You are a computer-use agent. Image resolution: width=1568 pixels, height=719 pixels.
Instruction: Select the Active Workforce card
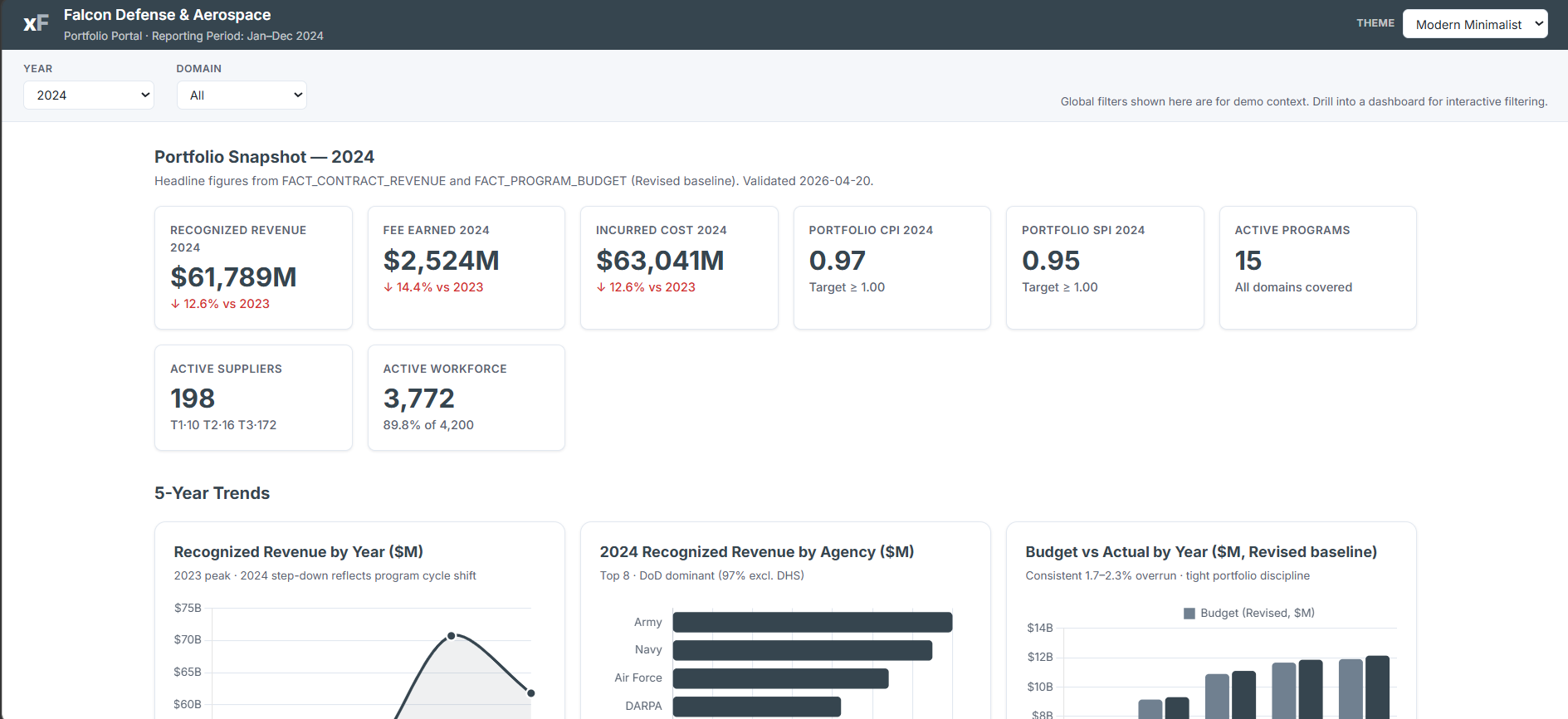[466, 398]
